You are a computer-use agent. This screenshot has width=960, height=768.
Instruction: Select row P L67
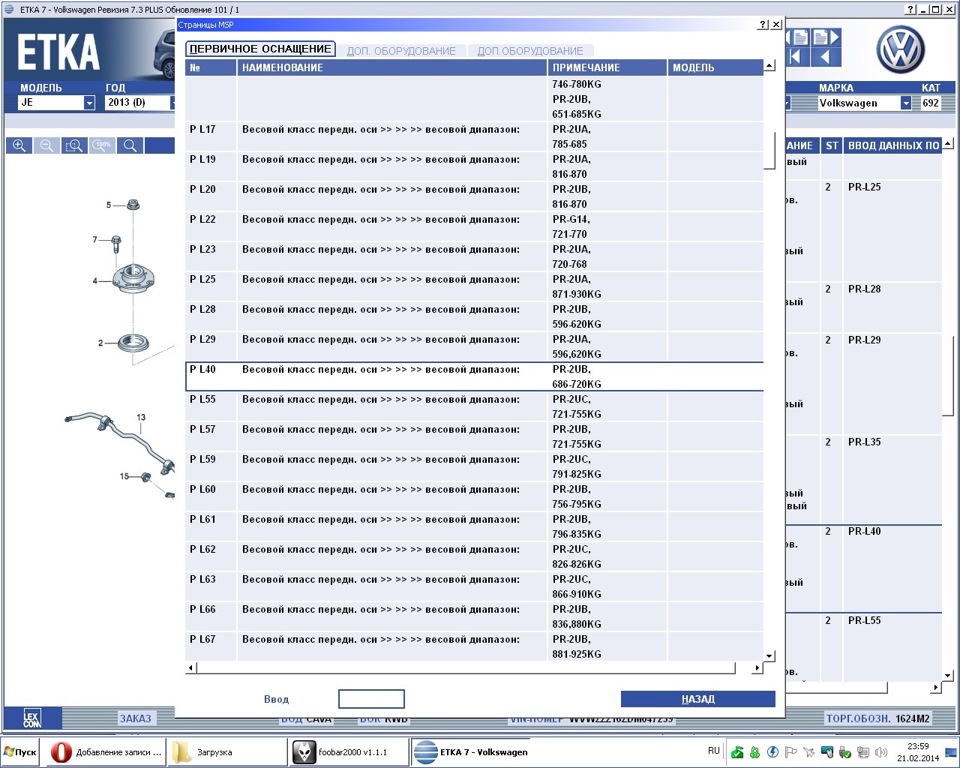[474, 647]
